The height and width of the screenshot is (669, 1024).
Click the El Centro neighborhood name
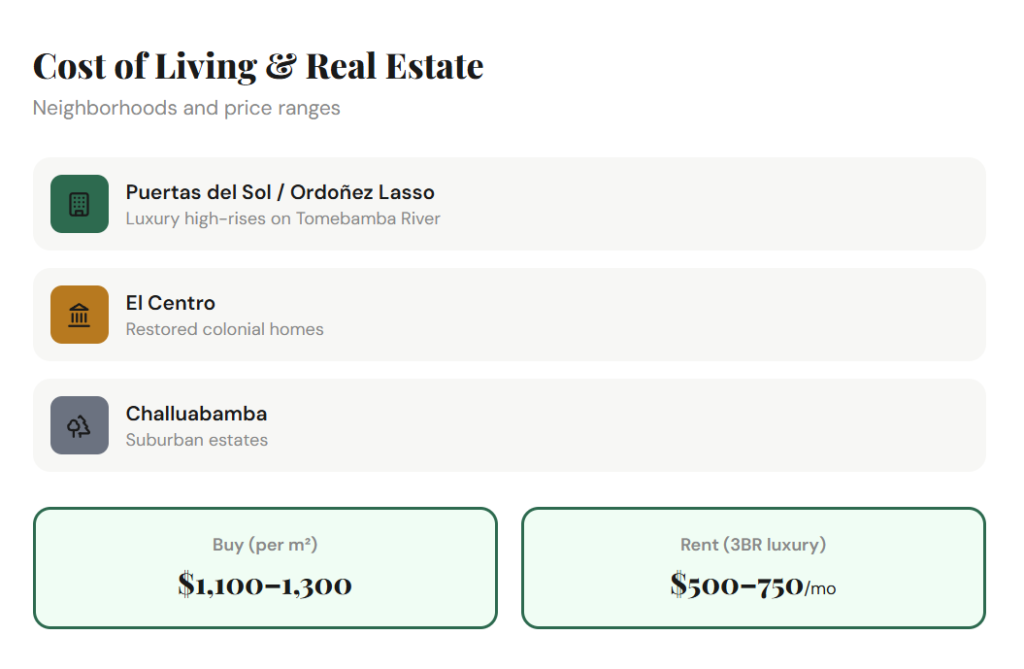click(x=170, y=303)
